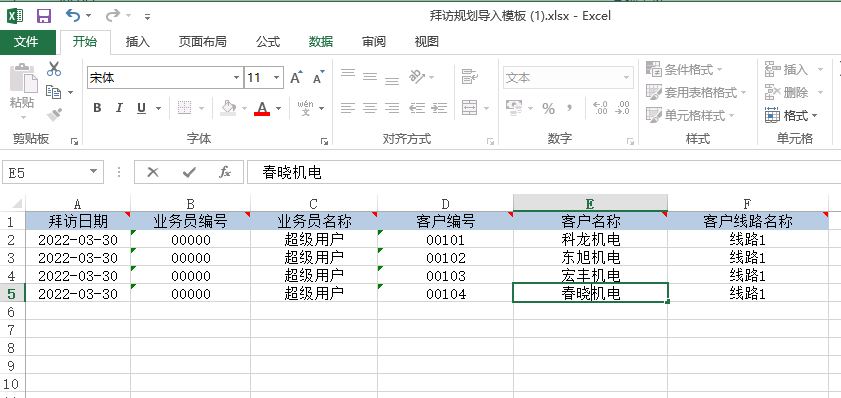Click the select-all corner triangle
Screen dimensions: 841x398
pyautogui.click(x=16, y=204)
